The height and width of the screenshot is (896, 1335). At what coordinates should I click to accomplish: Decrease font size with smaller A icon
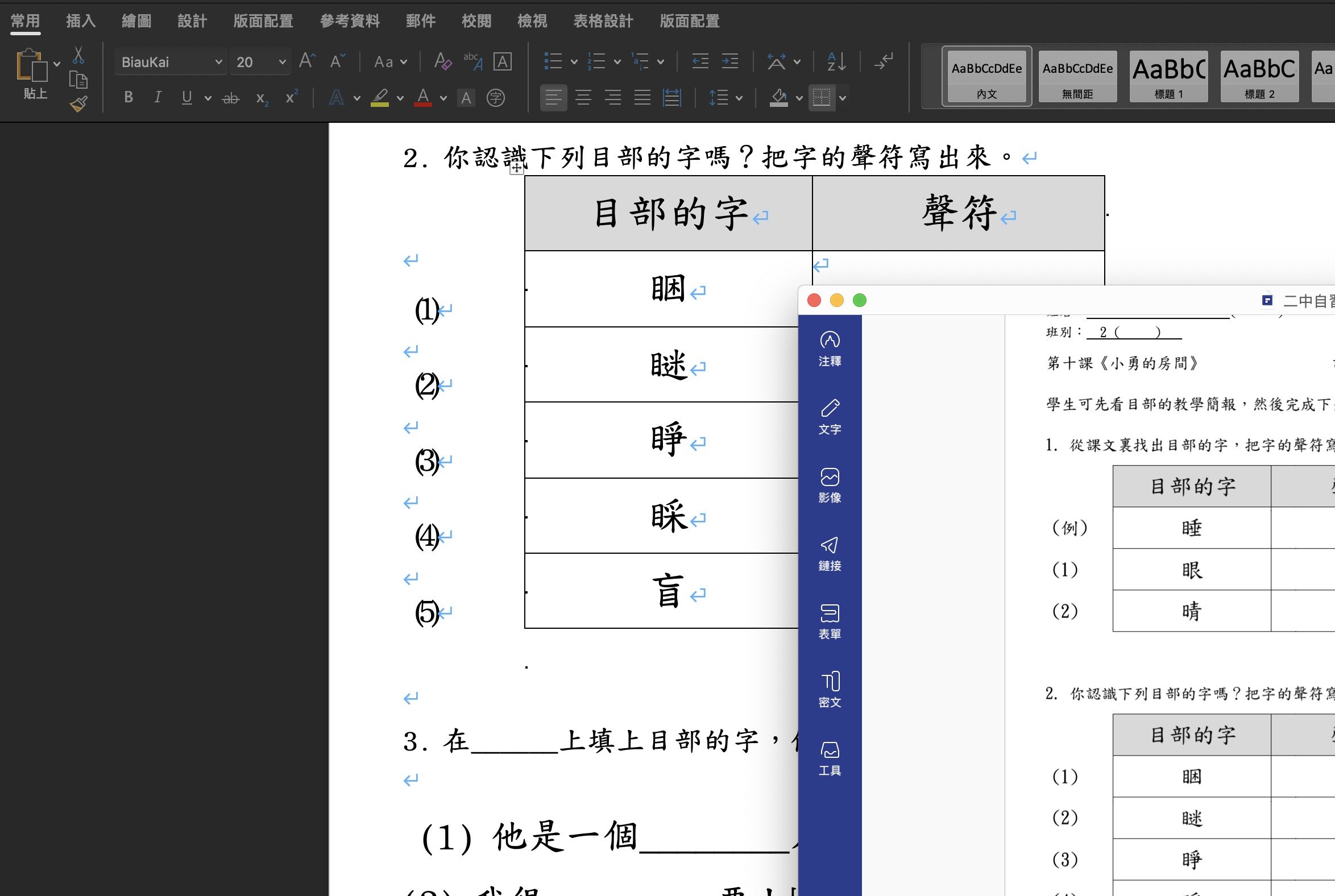pos(338,61)
